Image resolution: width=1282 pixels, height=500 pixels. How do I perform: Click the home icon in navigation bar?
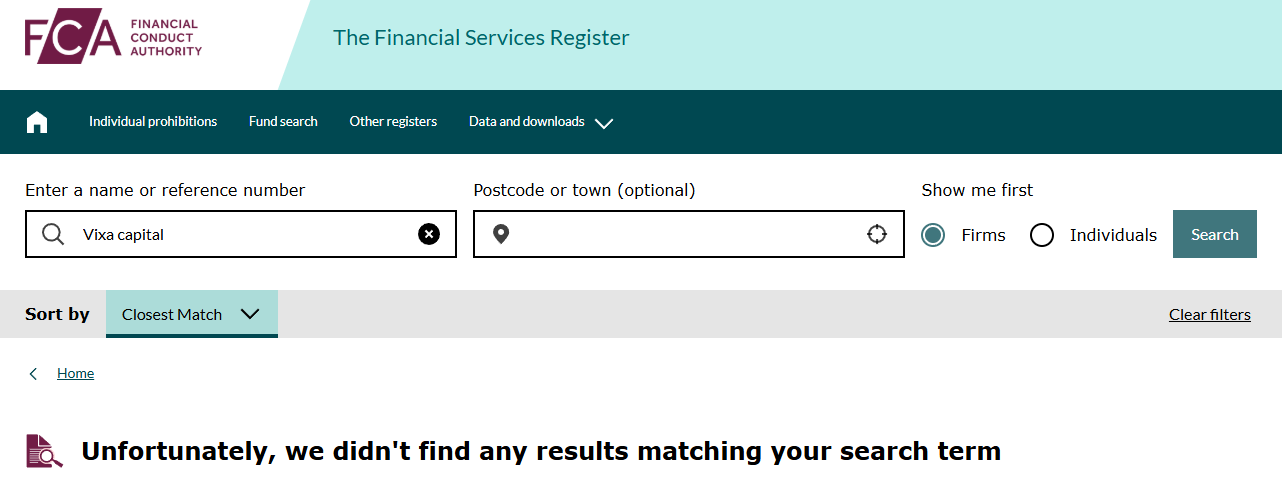click(x=37, y=122)
